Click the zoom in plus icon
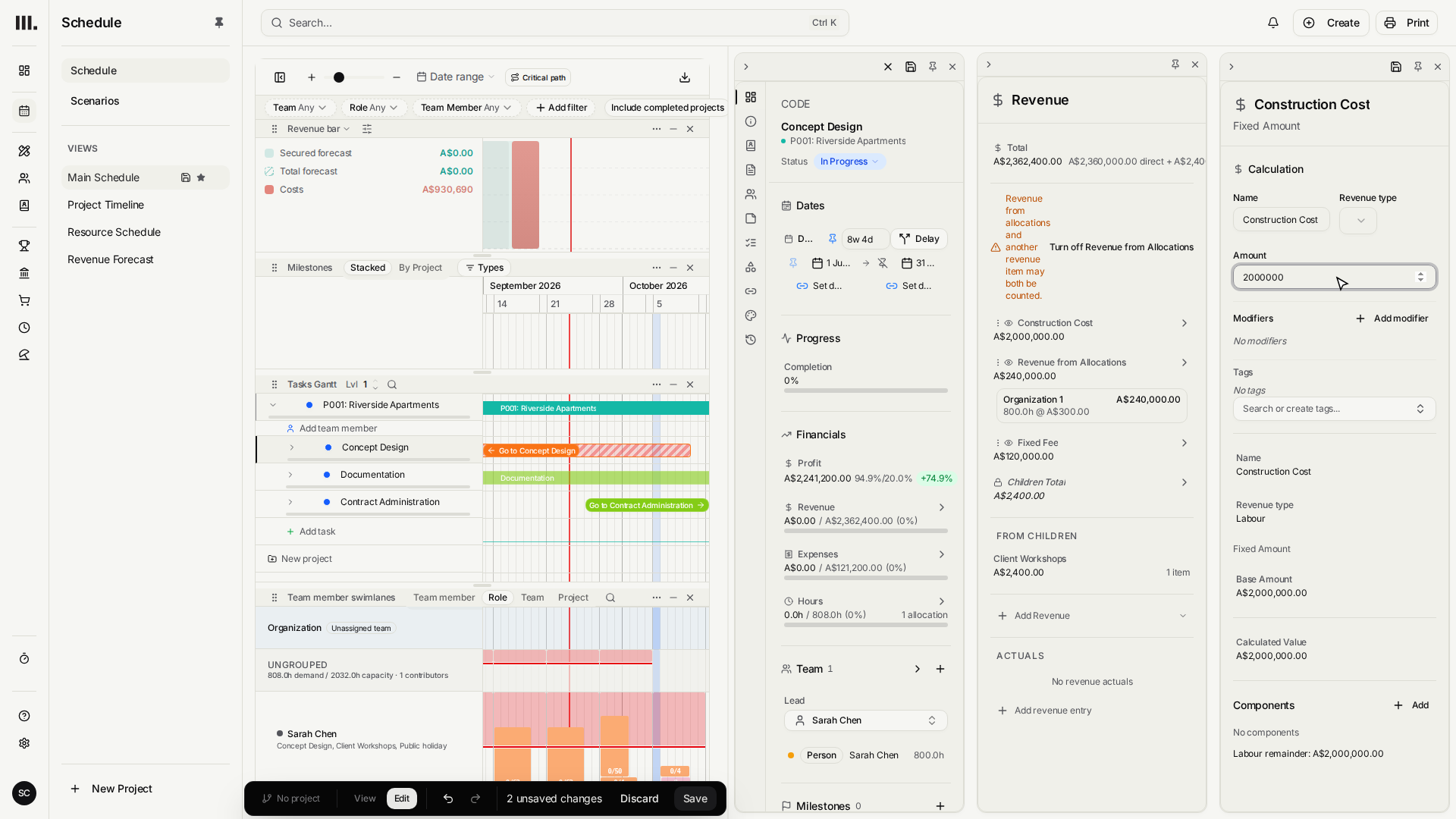Image resolution: width=1456 pixels, height=819 pixels. pyautogui.click(x=312, y=77)
